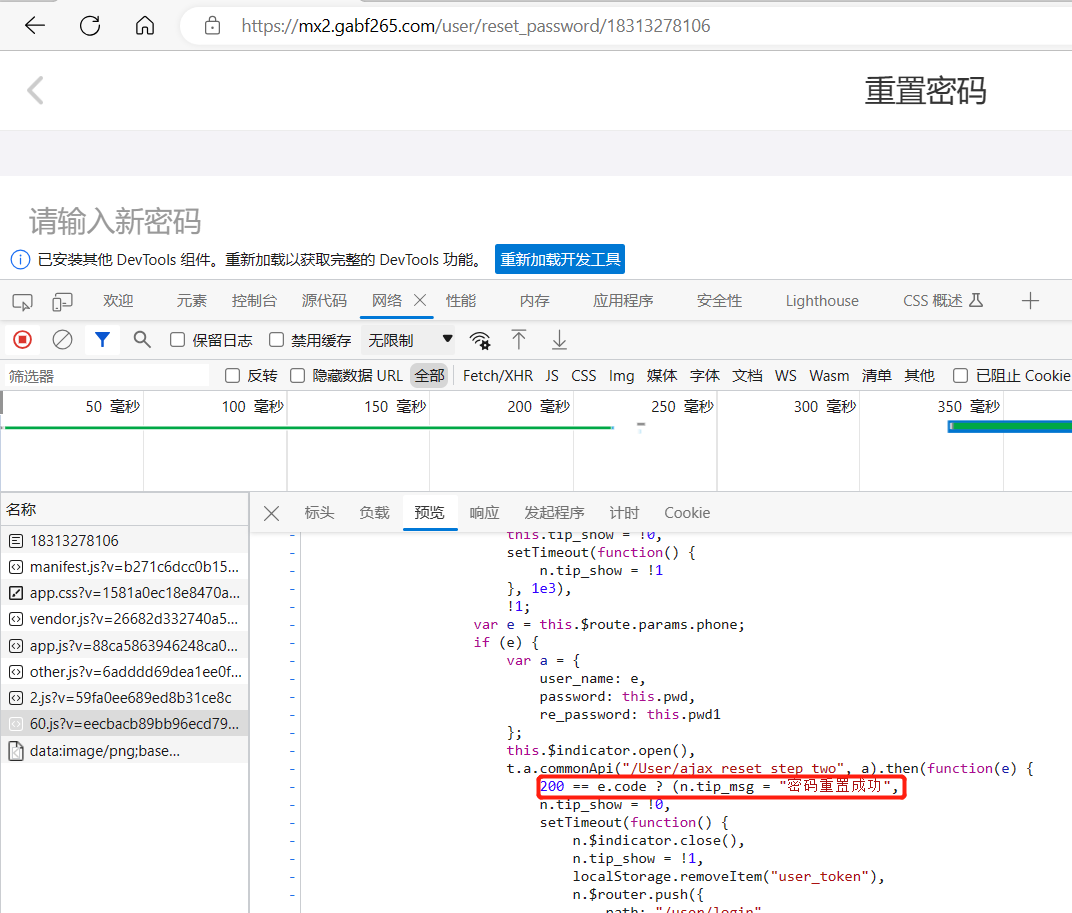Image resolution: width=1072 pixels, height=913 pixels.
Task: Select the 18313278106 request row
Action: pyautogui.click(x=124, y=541)
